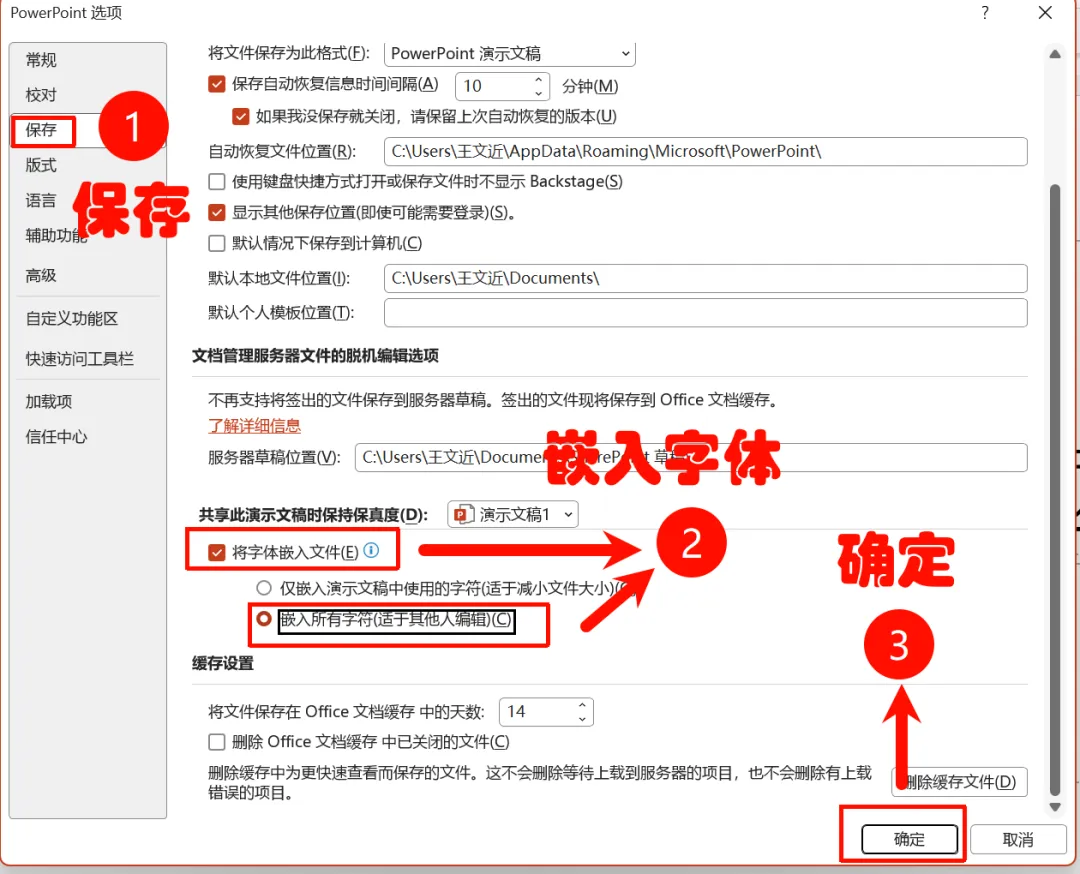Click the scrollbar up arrow
The height and width of the screenshot is (874, 1080).
coord(1055,54)
